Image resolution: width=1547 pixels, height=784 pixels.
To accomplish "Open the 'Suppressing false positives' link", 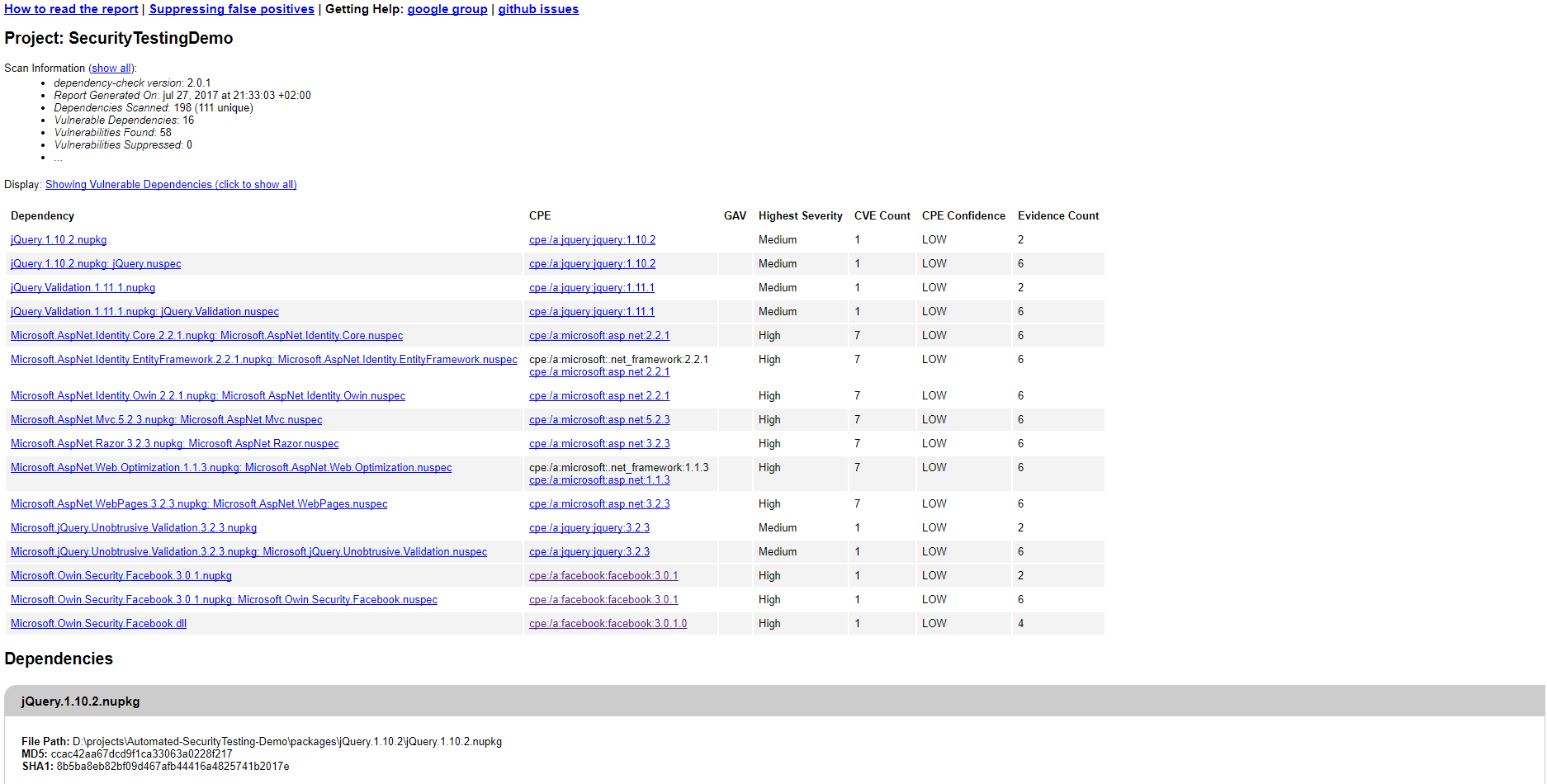I will pyautogui.click(x=232, y=9).
